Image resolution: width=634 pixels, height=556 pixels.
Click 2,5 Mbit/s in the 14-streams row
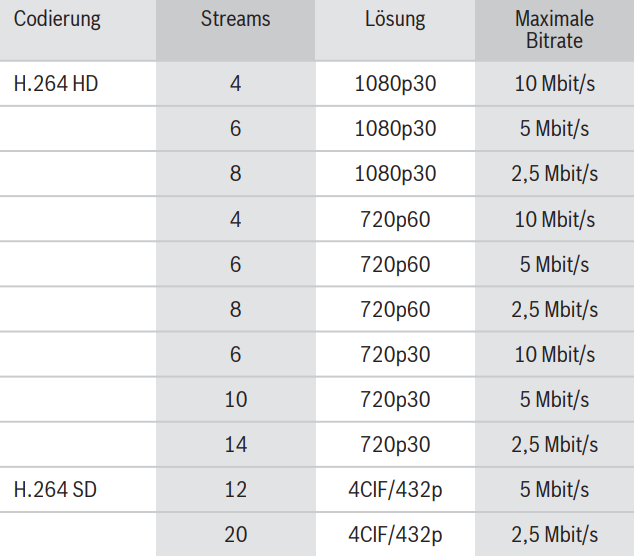pyautogui.click(x=554, y=445)
